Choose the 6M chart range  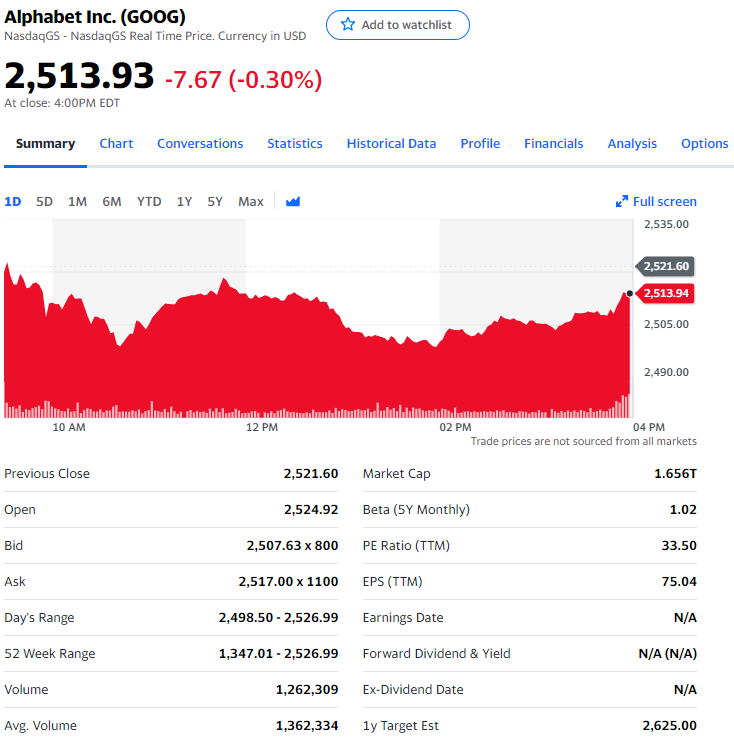tap(112, 202)
